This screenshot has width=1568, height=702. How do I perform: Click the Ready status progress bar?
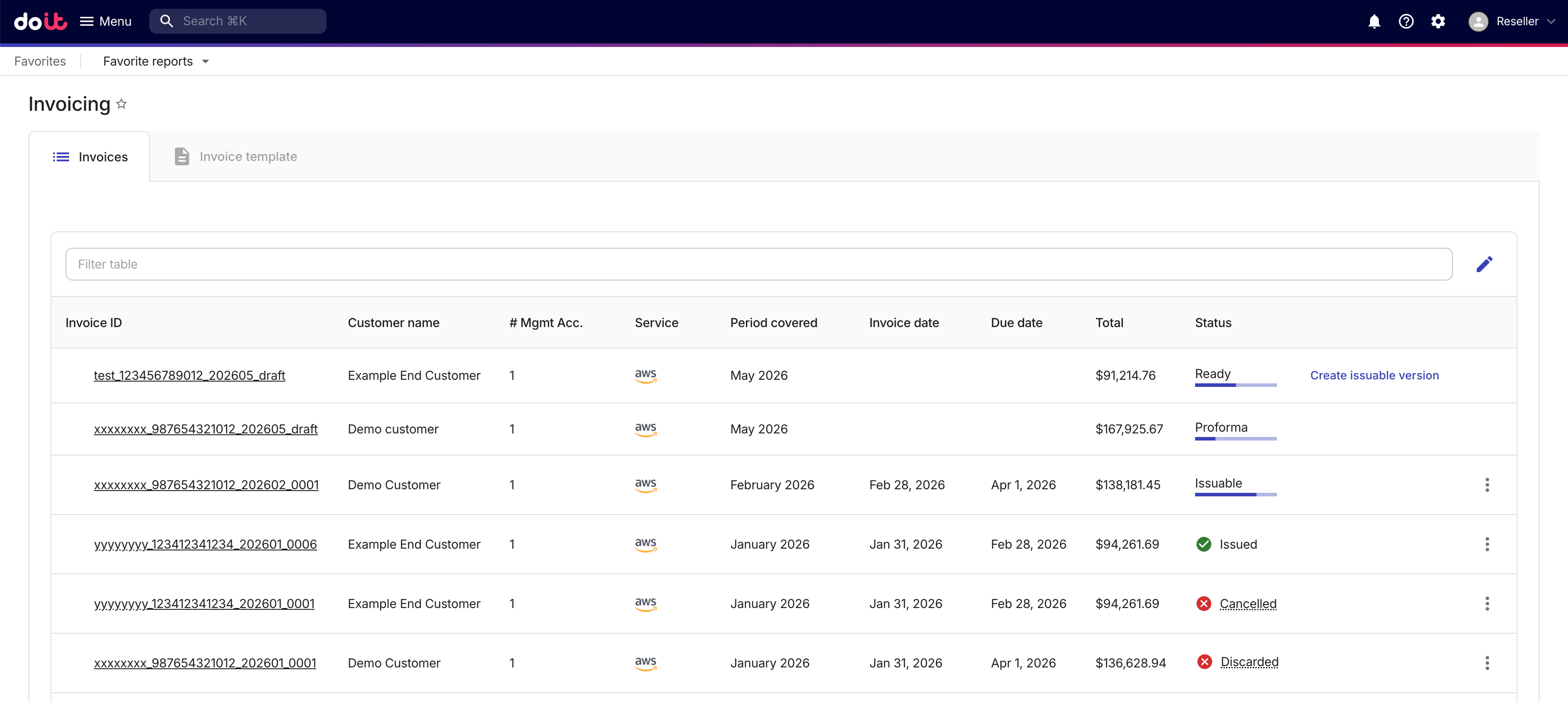point(1235,385)
